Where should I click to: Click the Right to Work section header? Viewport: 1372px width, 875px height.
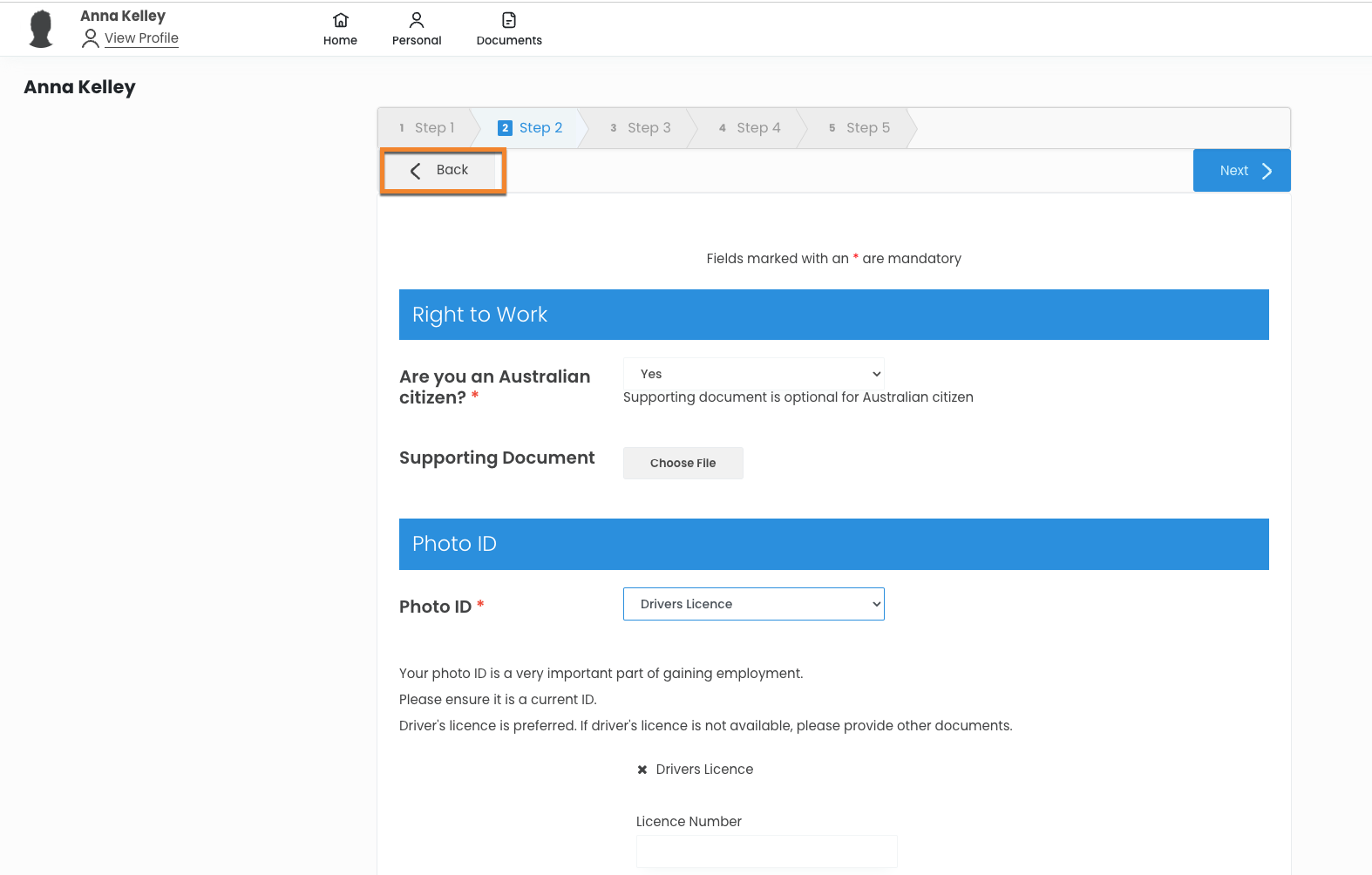pos(833,315)
